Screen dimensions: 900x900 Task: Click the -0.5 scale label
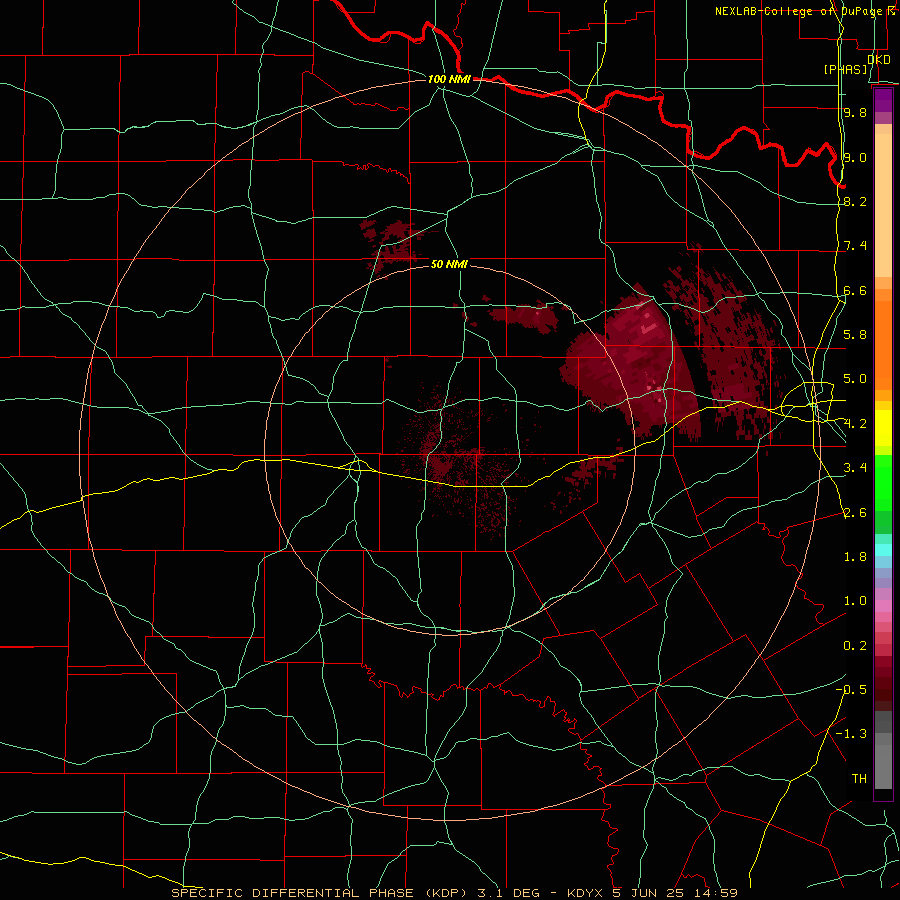tap(851, 689)
